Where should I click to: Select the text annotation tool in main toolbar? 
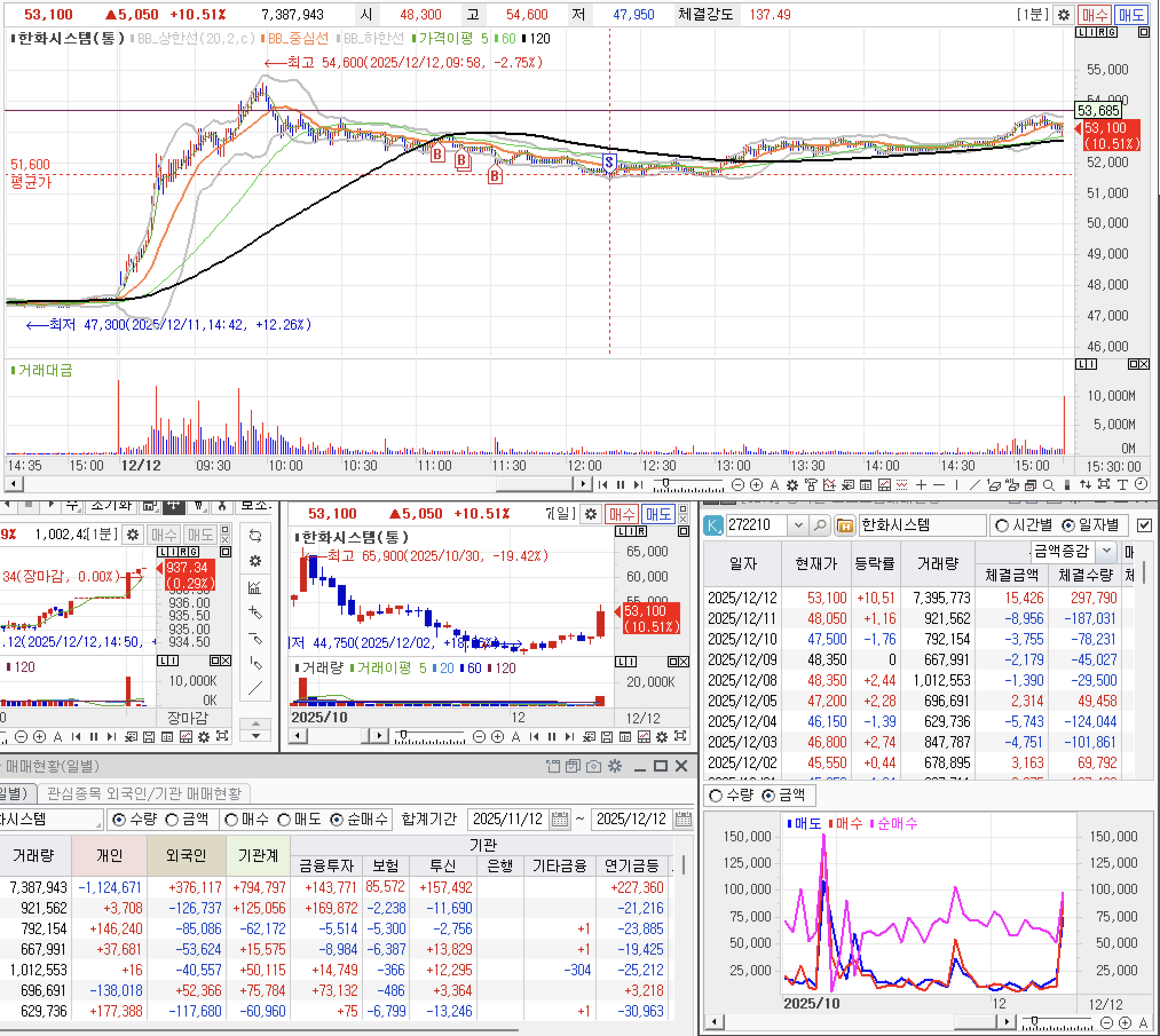pos(1123,485)
